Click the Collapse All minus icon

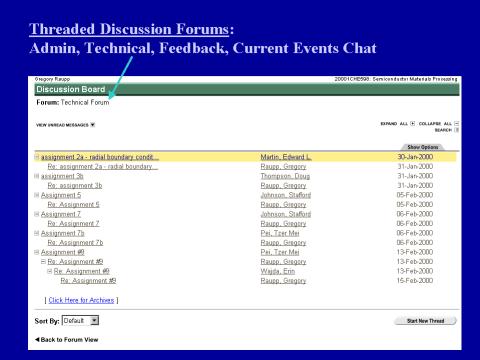point(457,124)
